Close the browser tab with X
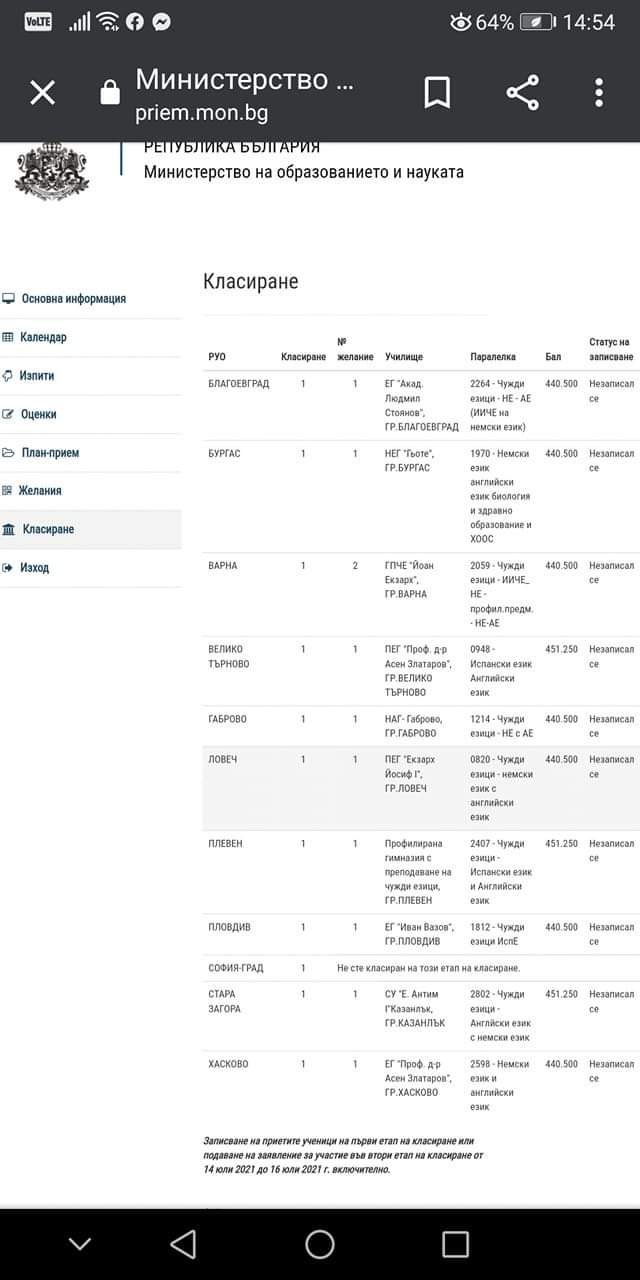 click(42, 93)
